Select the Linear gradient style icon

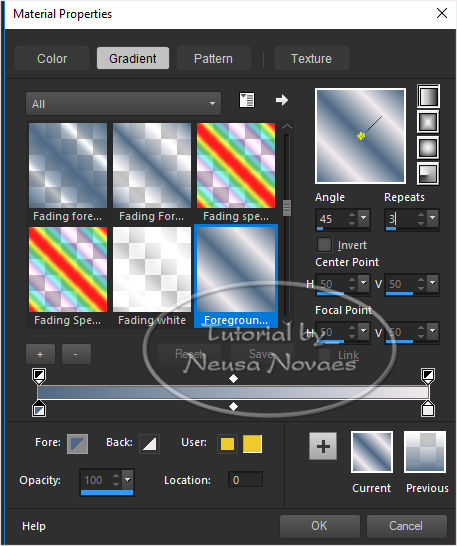[x=428, y=96]
